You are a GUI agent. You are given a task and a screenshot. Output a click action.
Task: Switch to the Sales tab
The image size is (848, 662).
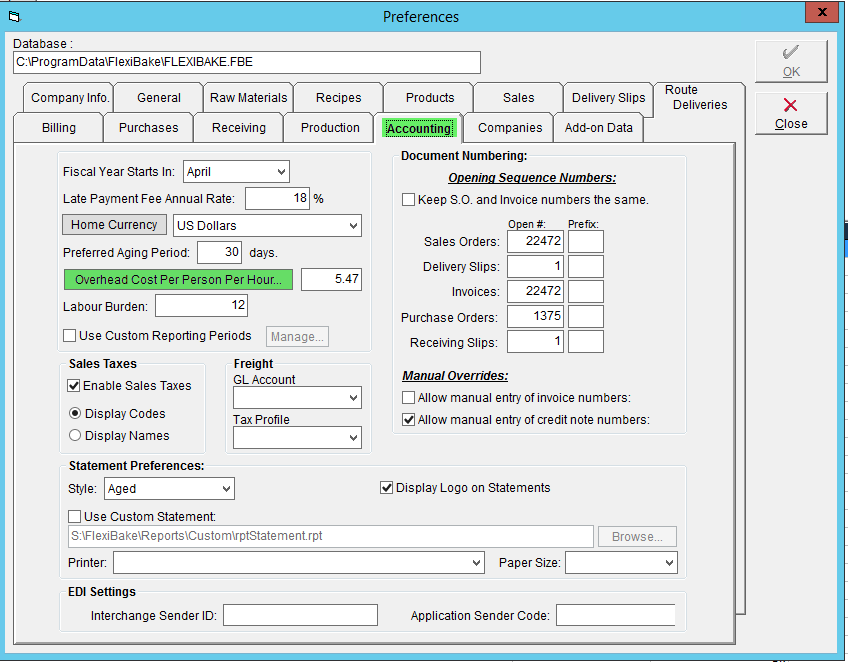point(518,98)
